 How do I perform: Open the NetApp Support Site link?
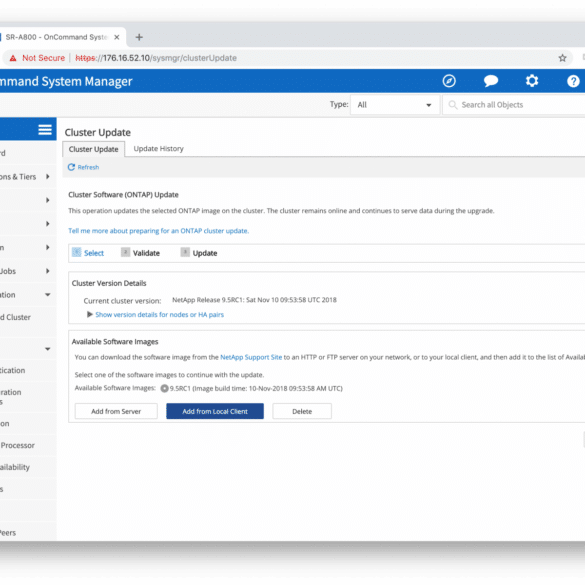click(x=251, y=357)
